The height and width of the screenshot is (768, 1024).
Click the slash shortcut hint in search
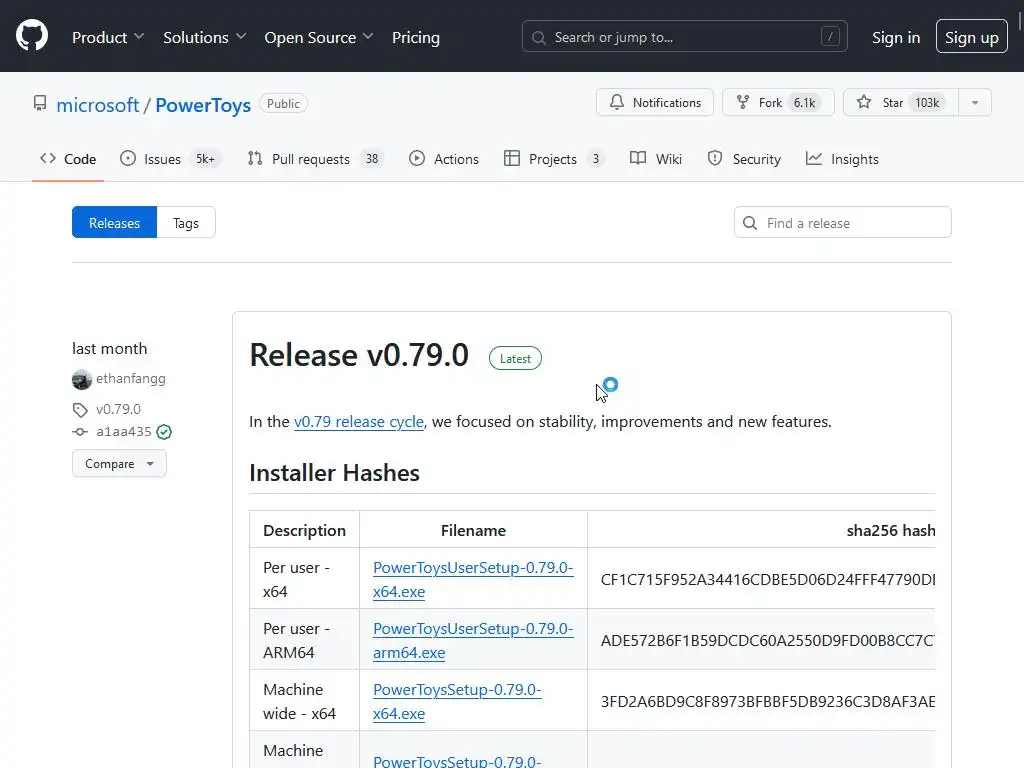tap(830, 37)
